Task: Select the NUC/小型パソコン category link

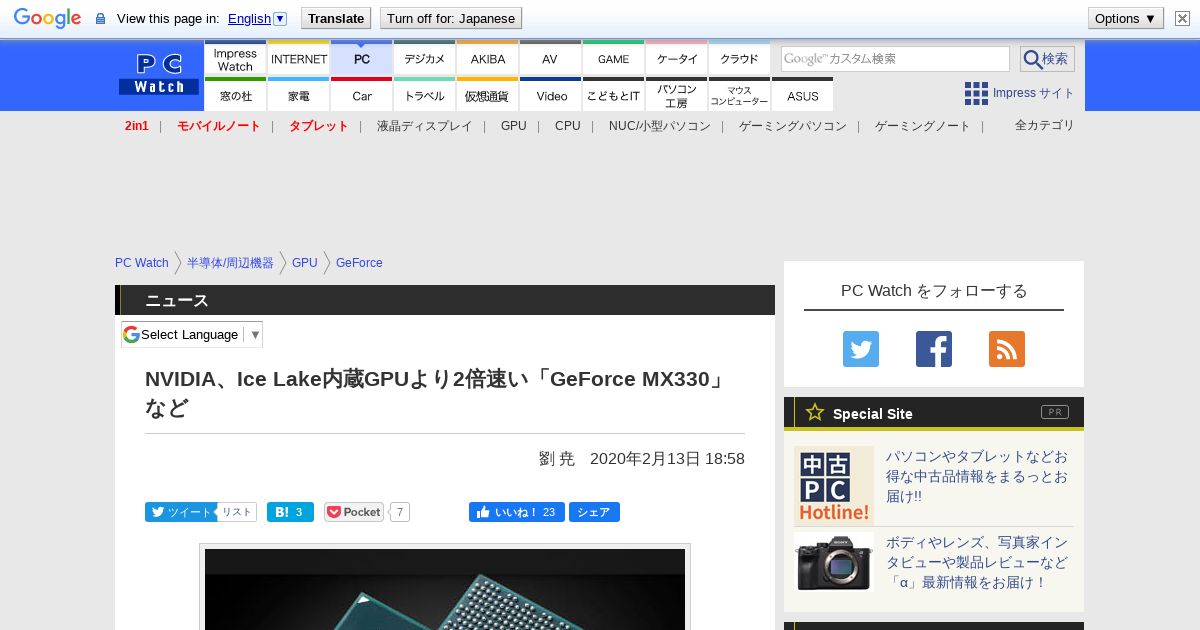Action: [660, 126]
